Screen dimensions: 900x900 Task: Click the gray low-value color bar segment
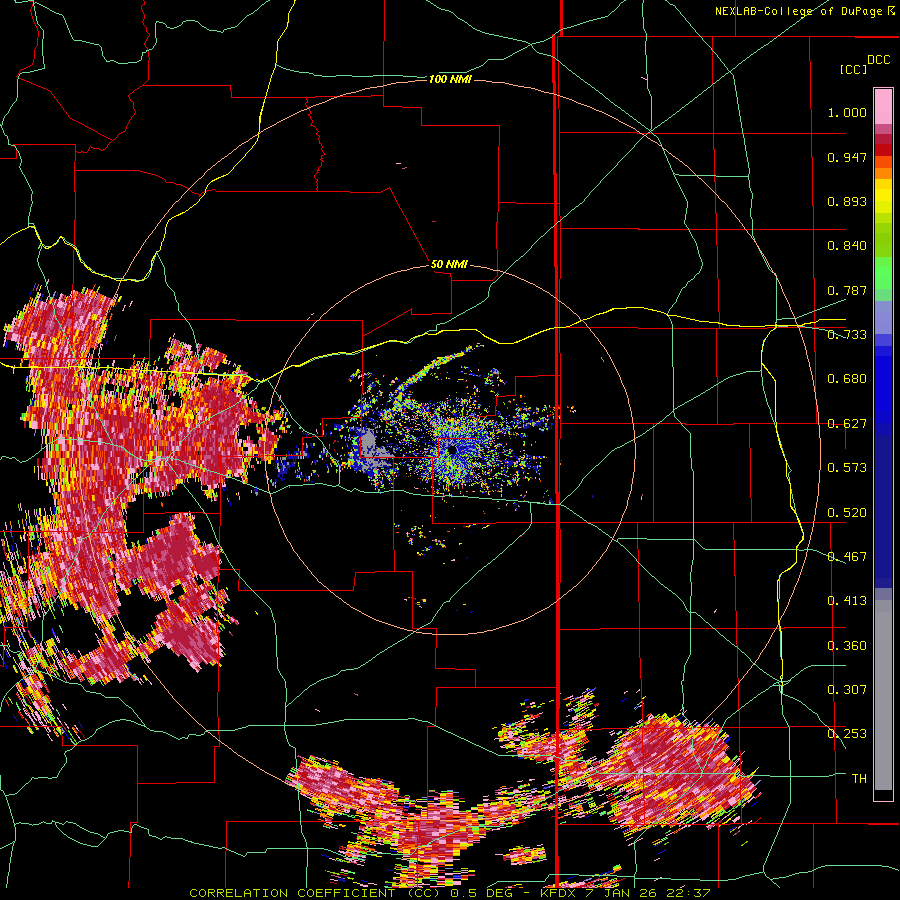[x=883, y=695]
